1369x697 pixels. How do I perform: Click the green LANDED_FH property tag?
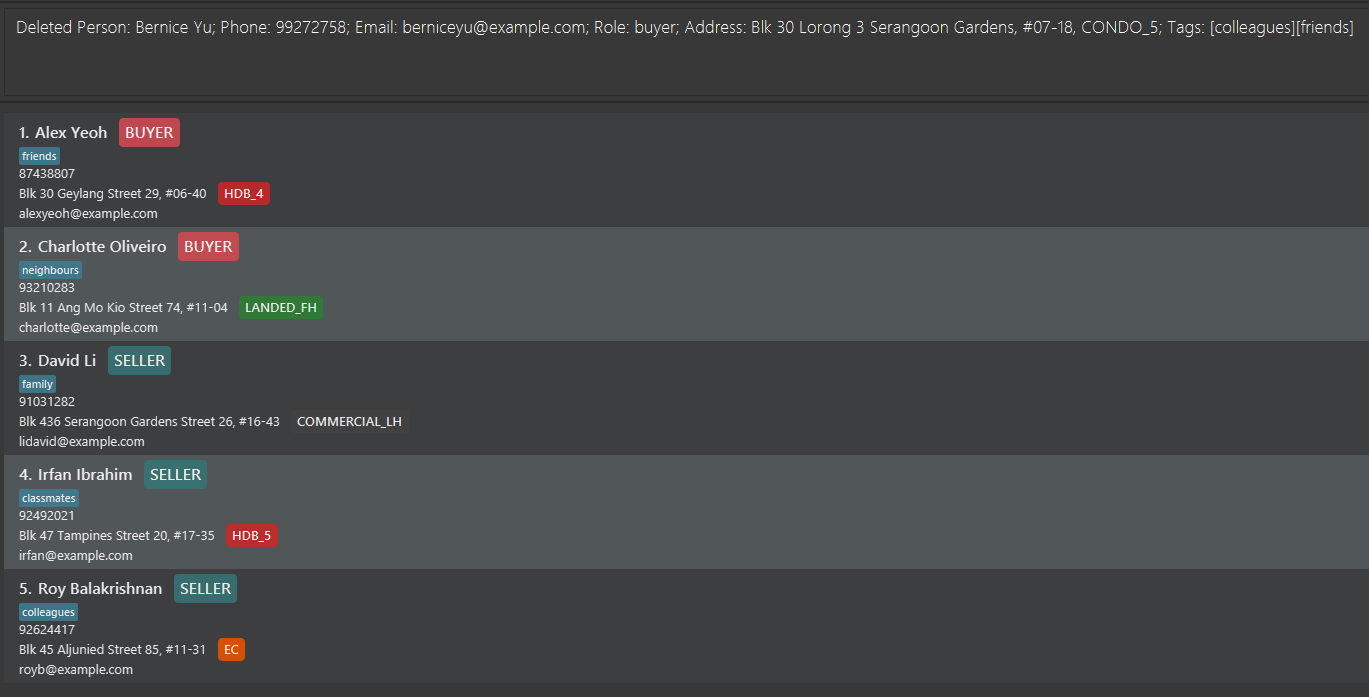pyautogui.click(x=281, y=308)
